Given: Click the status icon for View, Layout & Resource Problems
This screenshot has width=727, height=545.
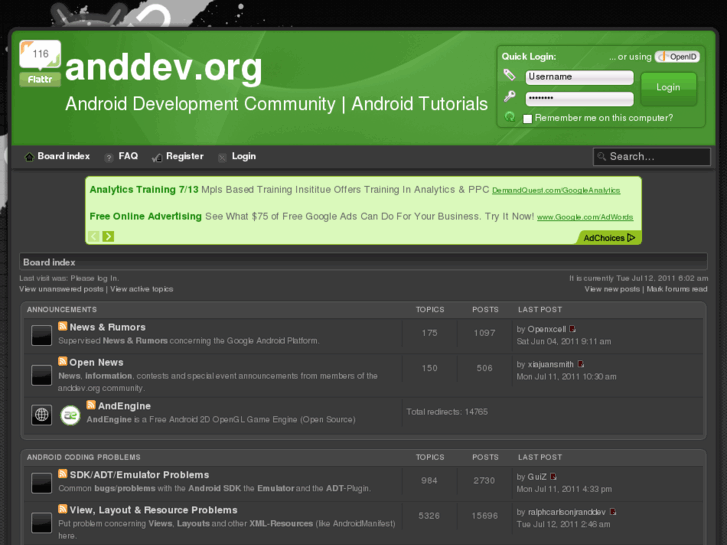Looking at the screenshot, I should [41, 523].
